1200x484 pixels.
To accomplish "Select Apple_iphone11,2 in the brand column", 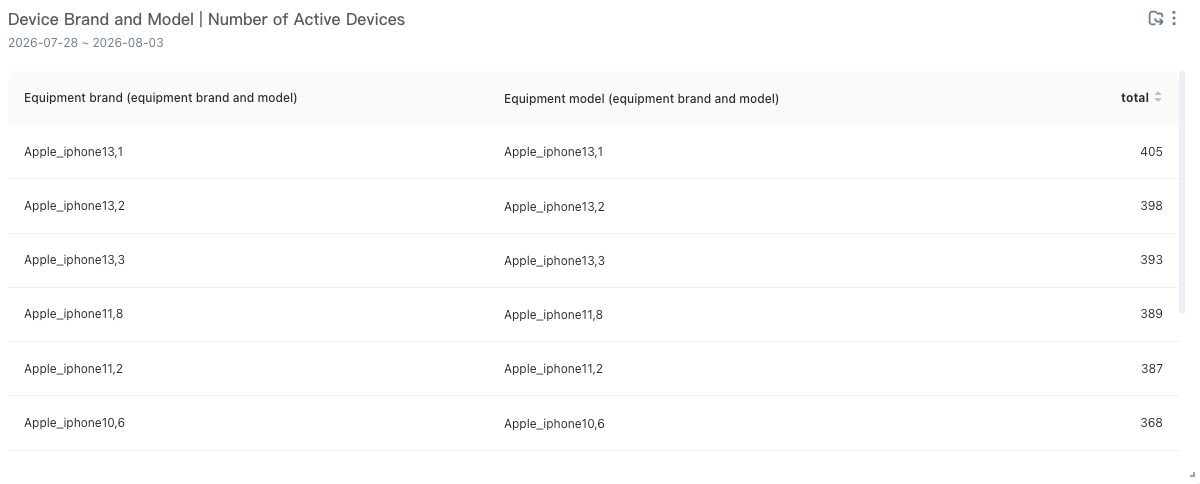I will [74, 369].
